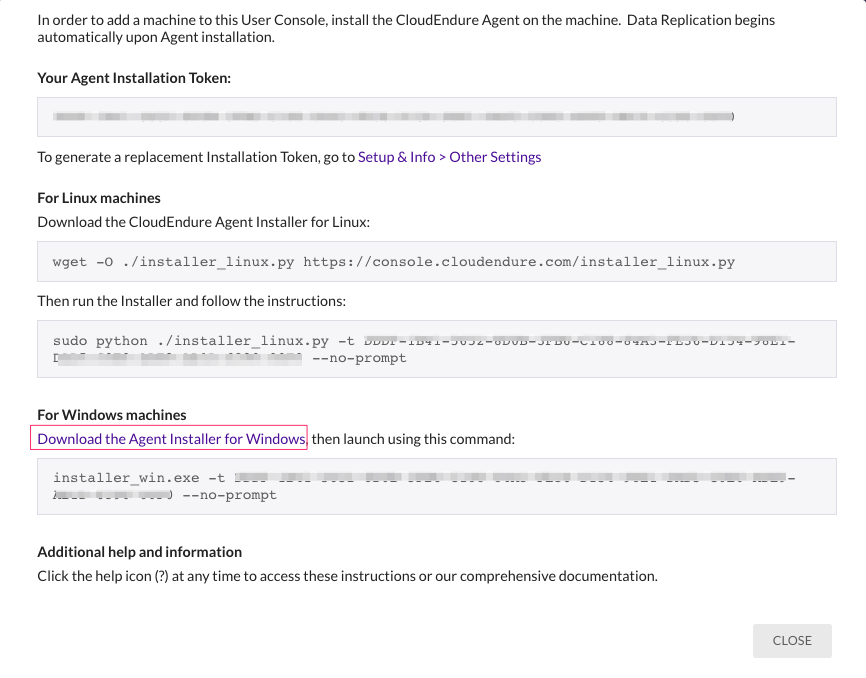This screenshot has width=866, height=678.
Task: Click the 'For Windows machines' heading
Action: click(x=111, y=414)
